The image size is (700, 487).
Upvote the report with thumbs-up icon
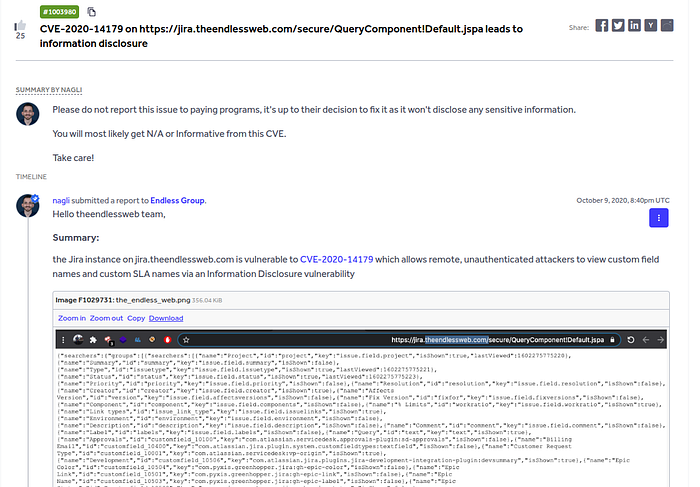click(x=20, y=25)
